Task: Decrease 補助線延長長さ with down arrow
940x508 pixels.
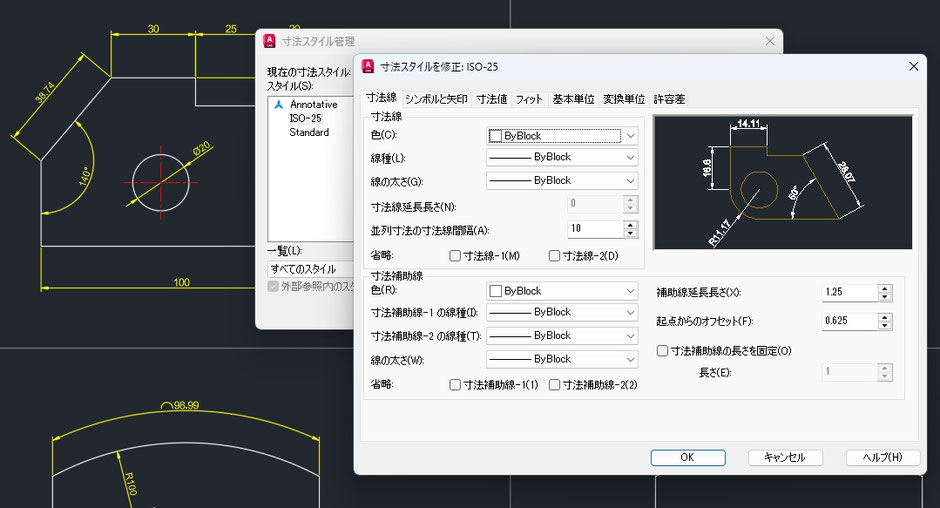Action: point(885,297)
